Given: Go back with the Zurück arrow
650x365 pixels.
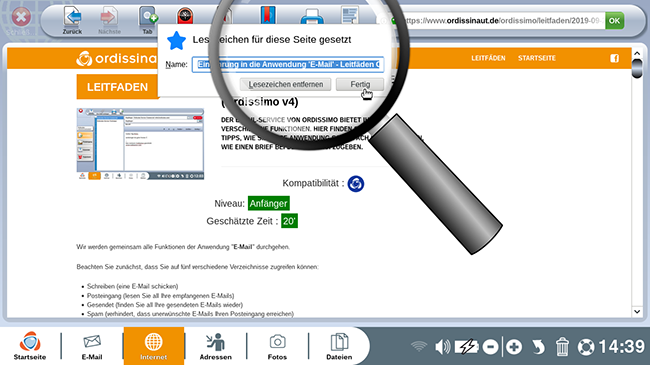Looking at the screenshot, I should coord(73,20).
